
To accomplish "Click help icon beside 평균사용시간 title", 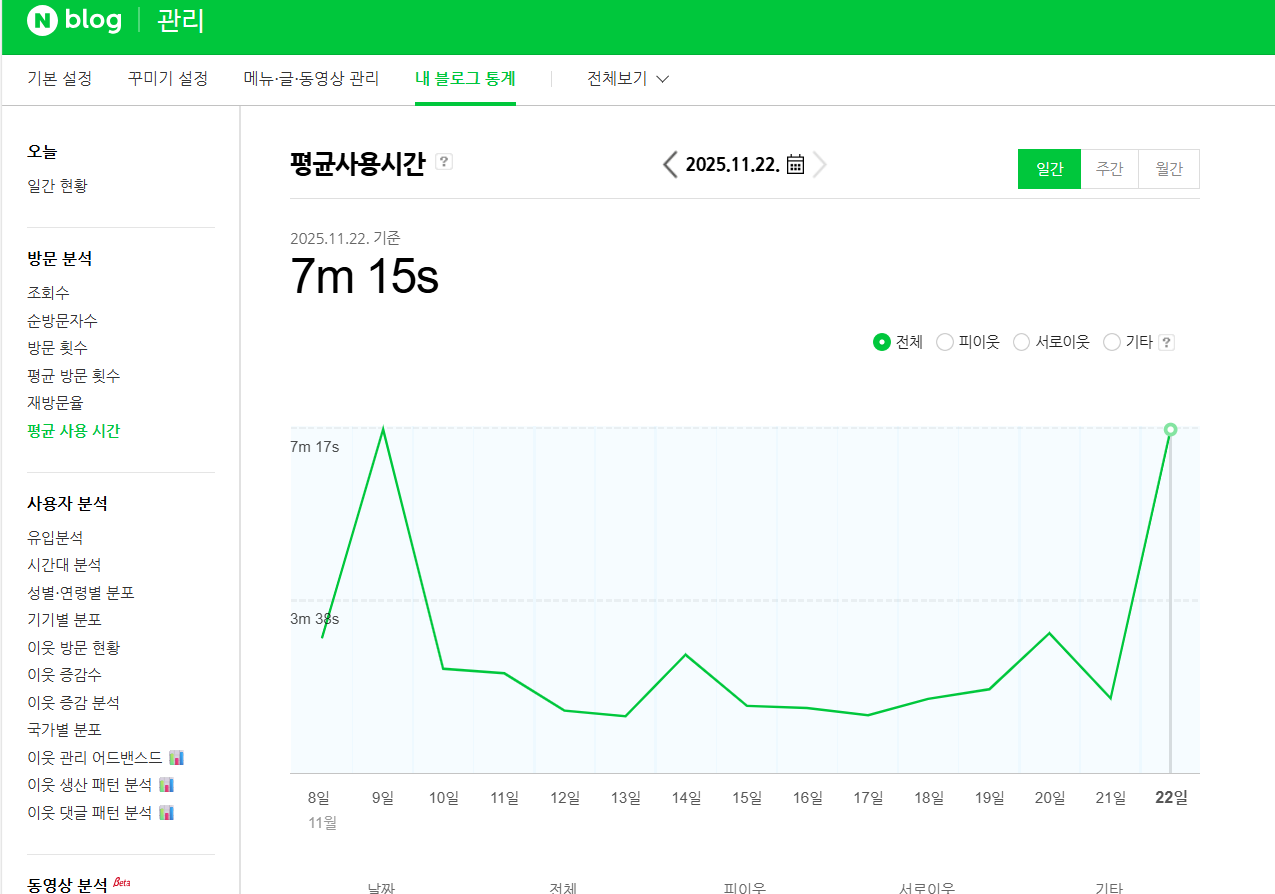I will [x=444, y=162].
